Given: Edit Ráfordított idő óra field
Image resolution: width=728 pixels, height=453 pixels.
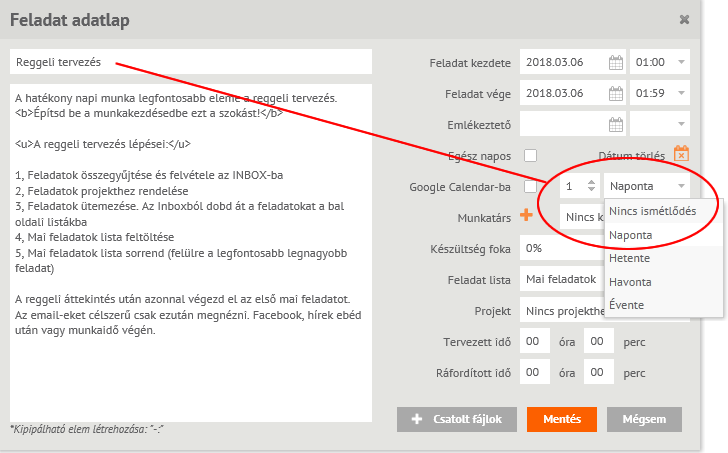Looking at the screenshot, I should [535, 372].
